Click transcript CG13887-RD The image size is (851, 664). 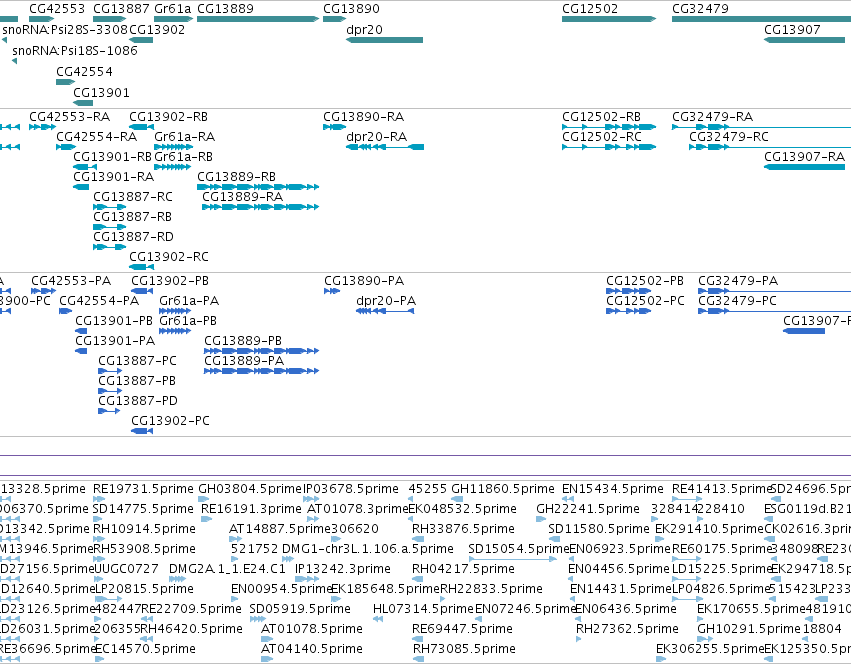tap(110, 247)
